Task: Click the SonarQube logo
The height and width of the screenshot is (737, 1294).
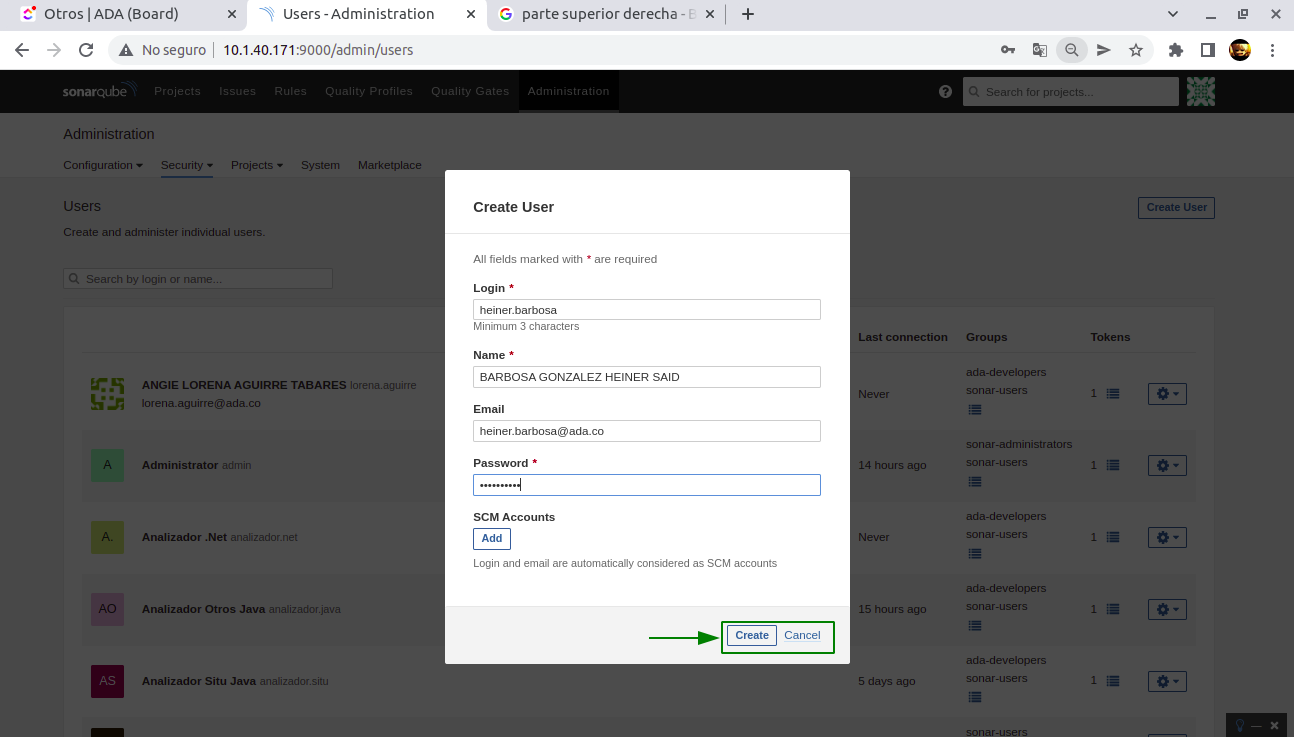Action: [x=99, y=91]
